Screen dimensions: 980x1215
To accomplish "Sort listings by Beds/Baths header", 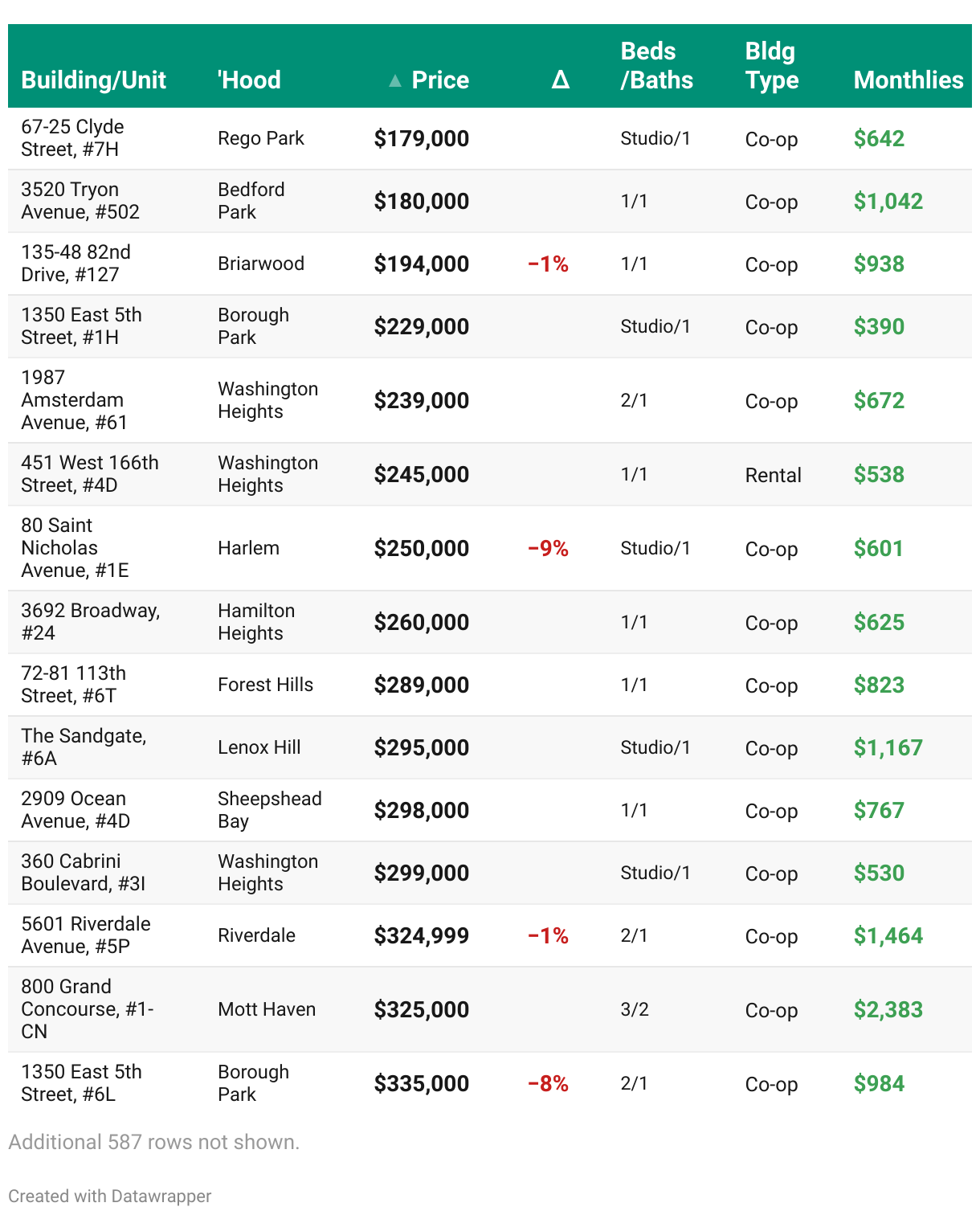I will (656, 66).
